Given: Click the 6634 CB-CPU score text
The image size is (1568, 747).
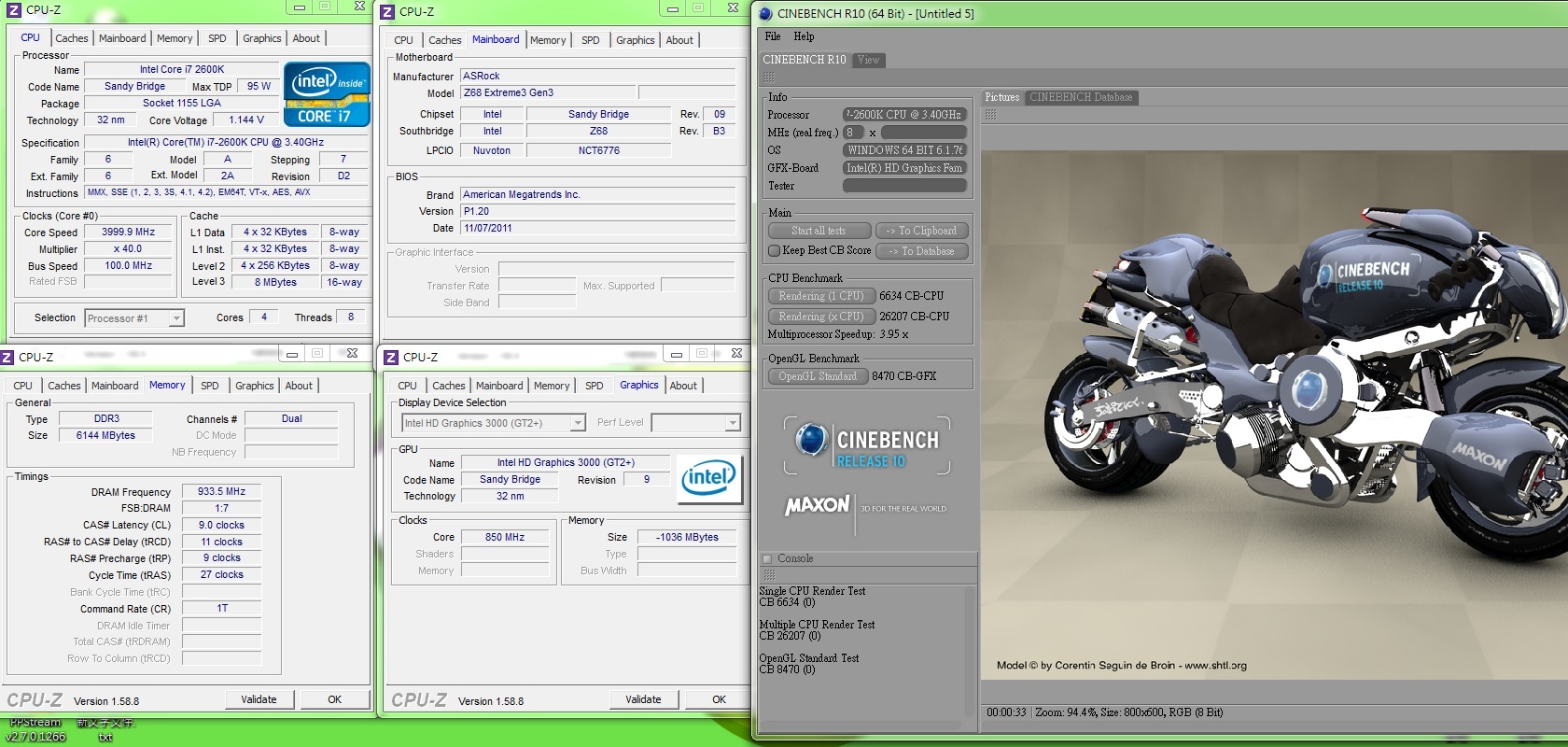Looking at the screenshot, I should [x=911, y=296].
